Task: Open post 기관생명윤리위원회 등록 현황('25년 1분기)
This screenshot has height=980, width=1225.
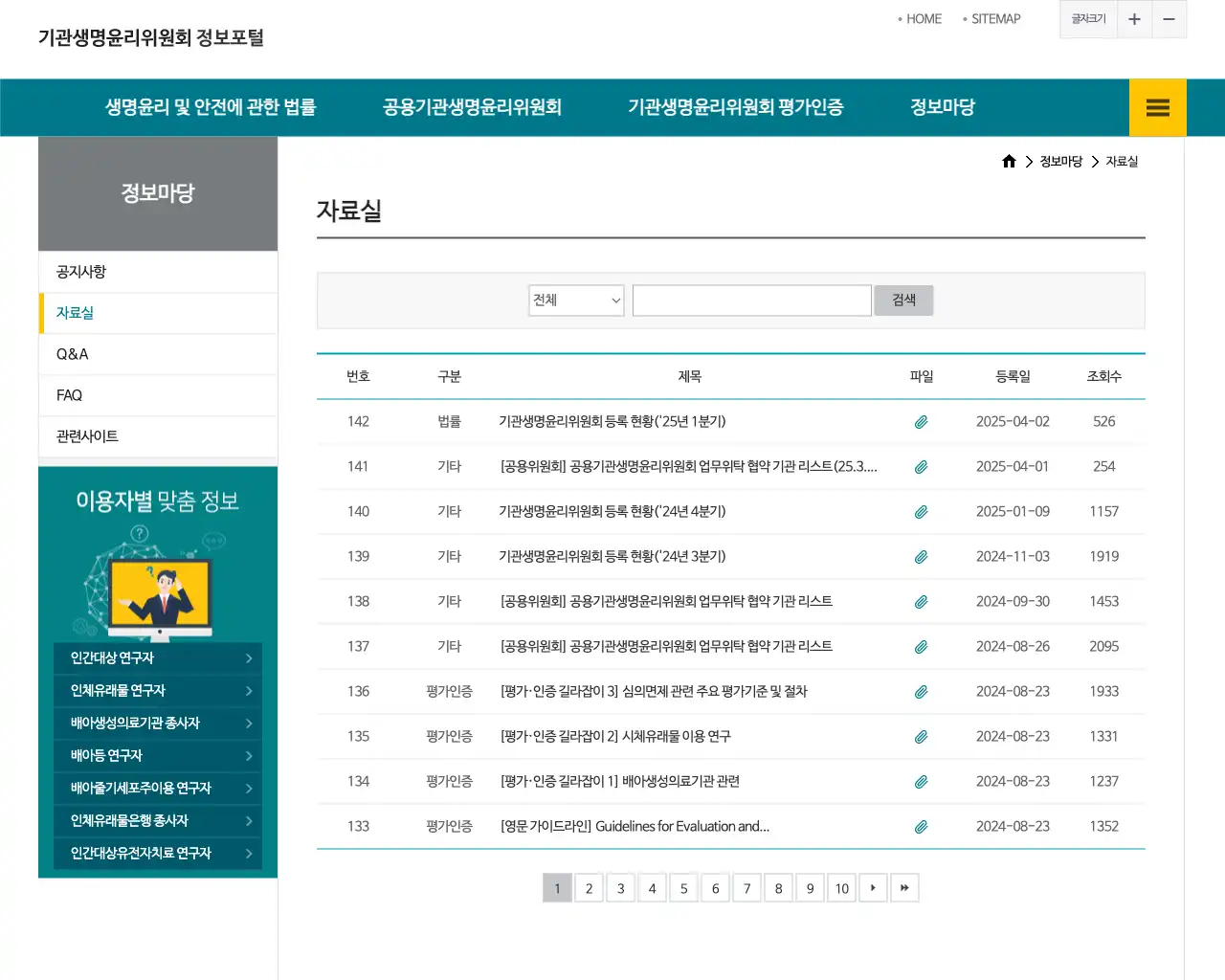Action: pyautogui.click(x=612, y=422)
